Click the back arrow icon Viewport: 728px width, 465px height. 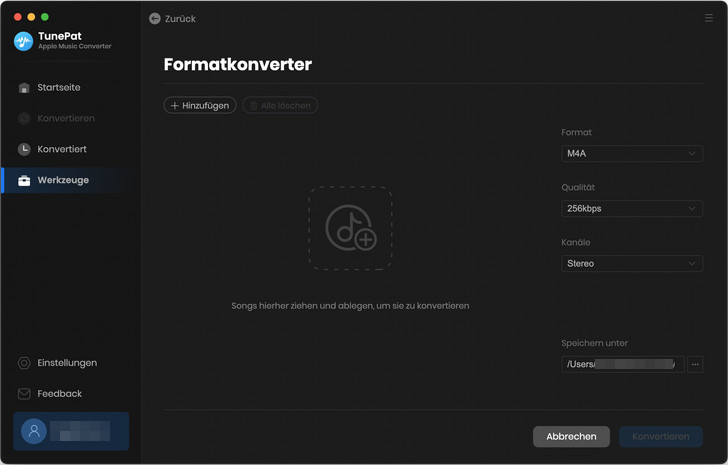coord(155,18)
